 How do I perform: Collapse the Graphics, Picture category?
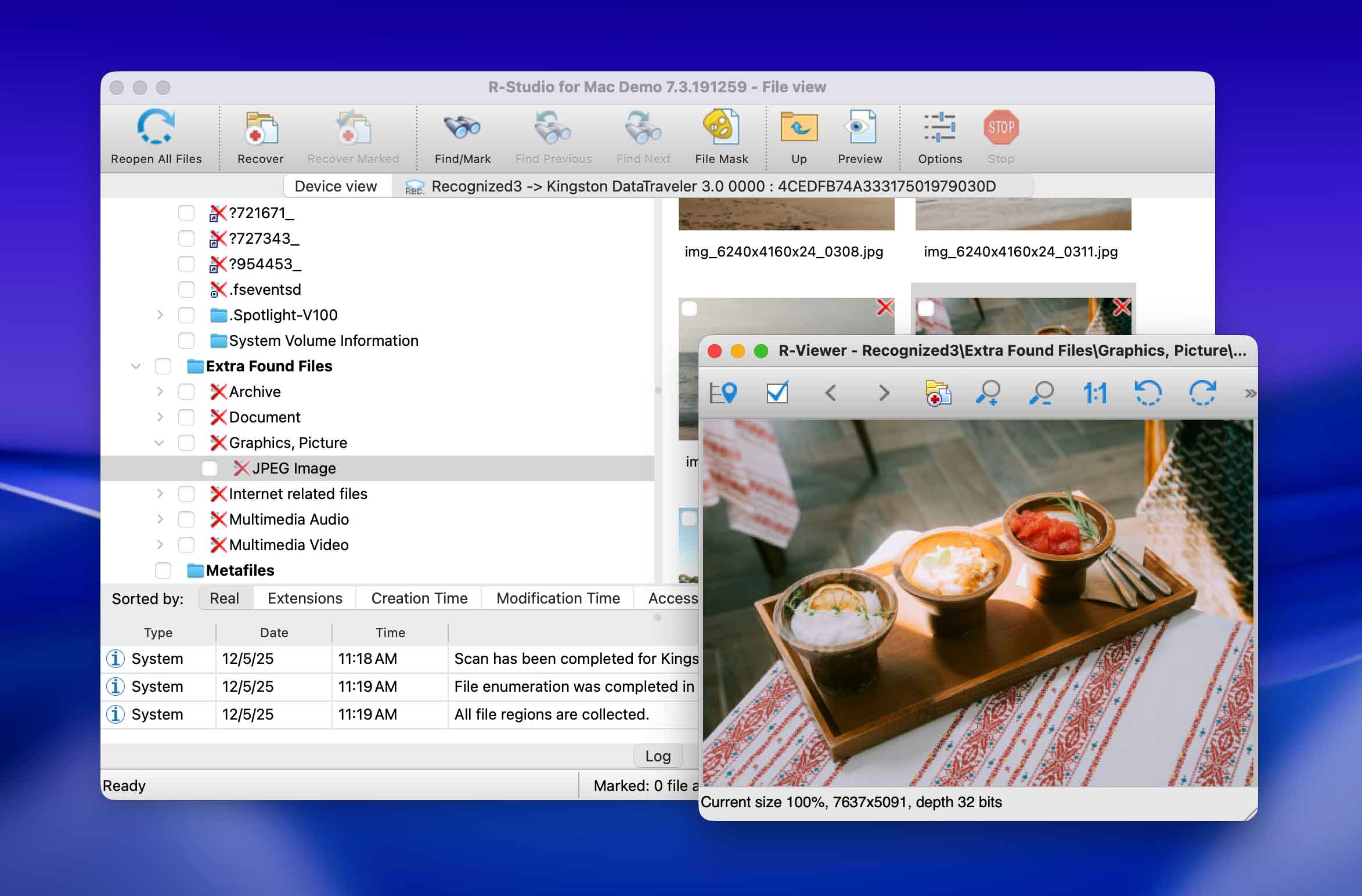tap(159, 443)
